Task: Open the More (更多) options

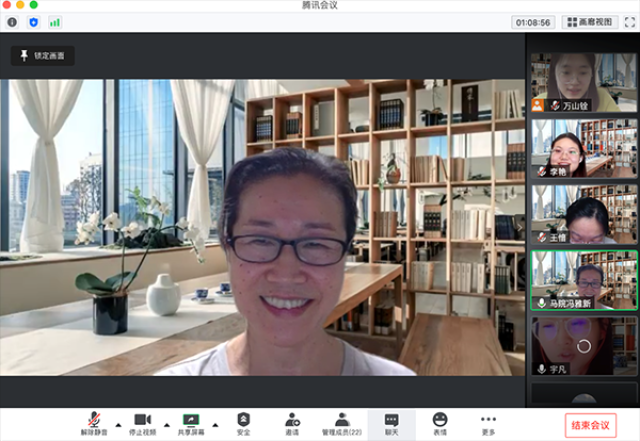Action: tap(488, 424)
